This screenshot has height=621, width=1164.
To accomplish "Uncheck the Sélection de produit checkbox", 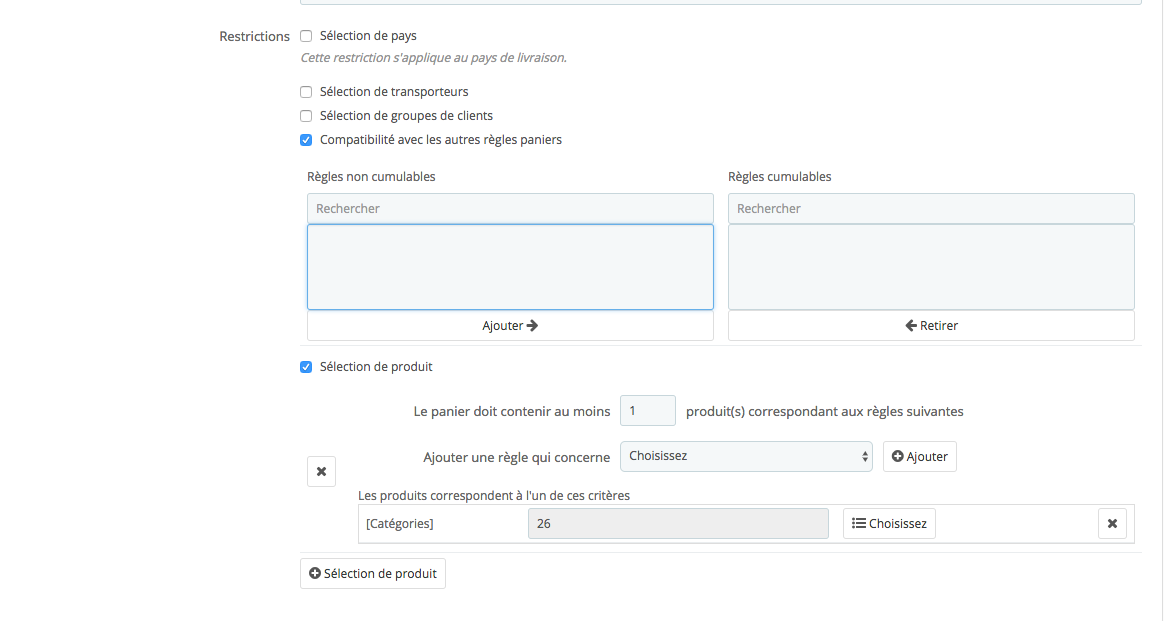I will [x=306, y=367].
